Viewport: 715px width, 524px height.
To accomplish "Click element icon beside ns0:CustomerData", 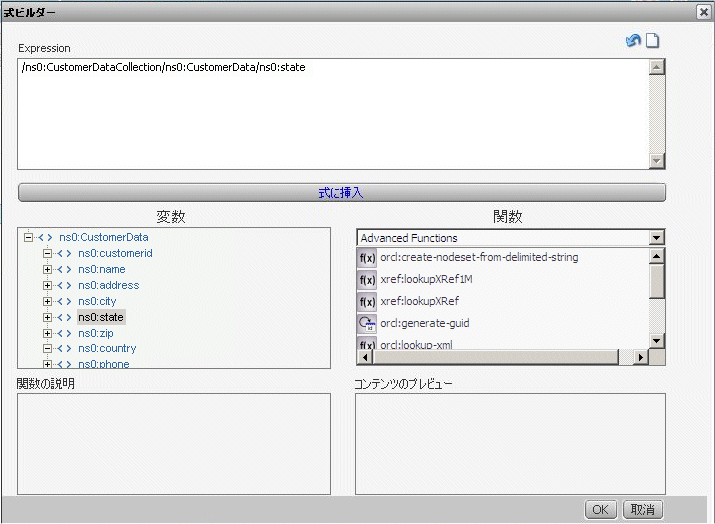I will point(45,237).
